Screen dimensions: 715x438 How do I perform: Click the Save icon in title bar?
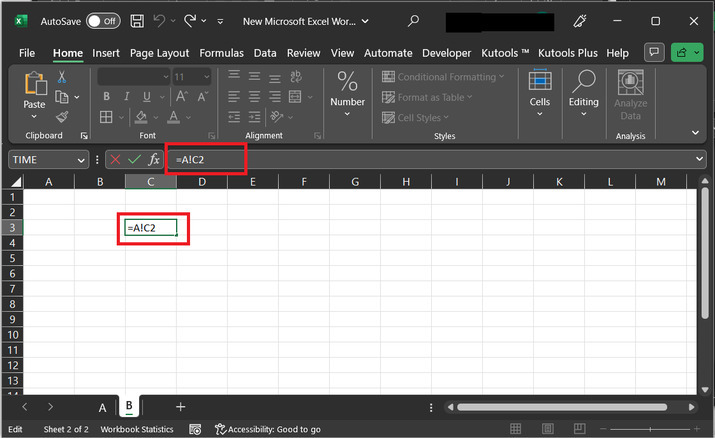click(137, 21)
